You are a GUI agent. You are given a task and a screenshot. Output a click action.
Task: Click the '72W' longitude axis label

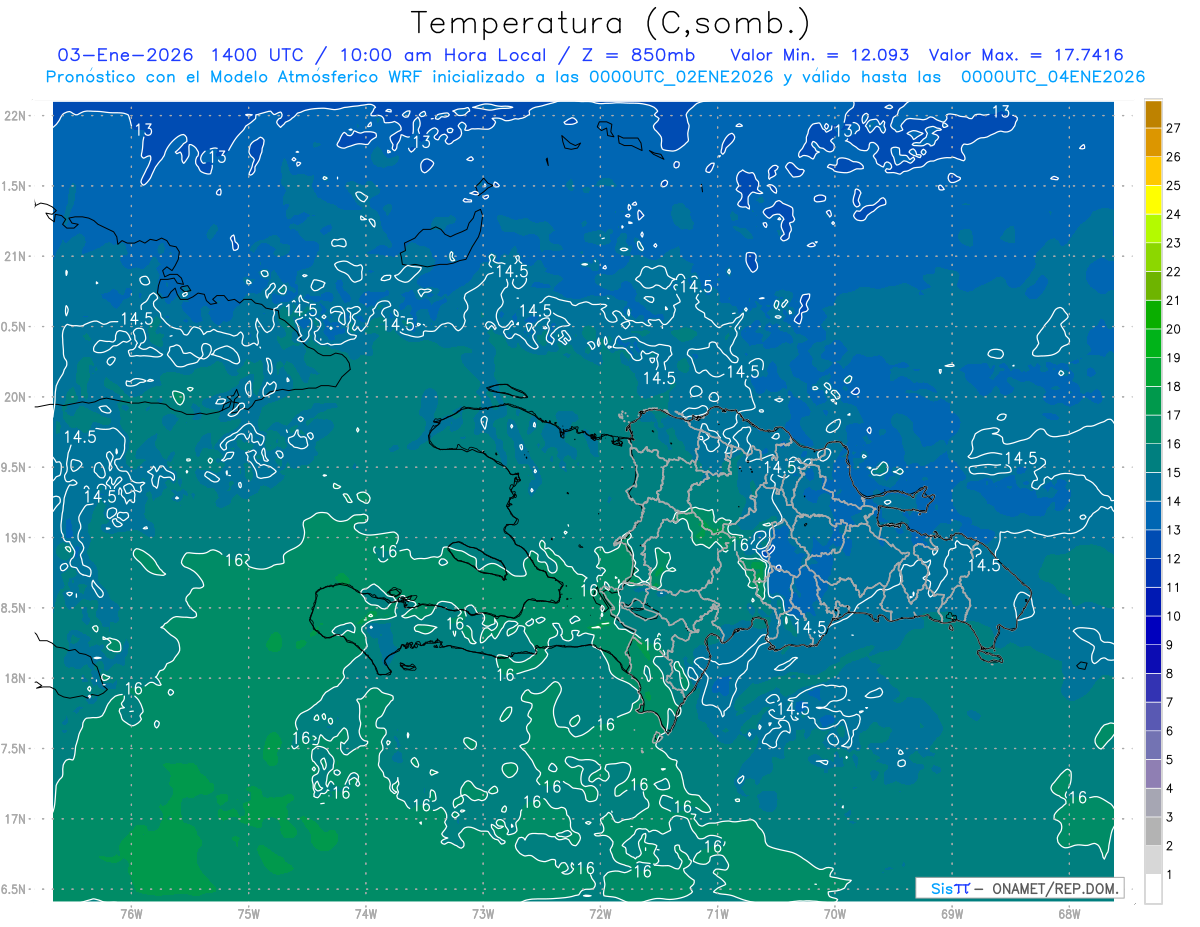(x=600, y=914)
